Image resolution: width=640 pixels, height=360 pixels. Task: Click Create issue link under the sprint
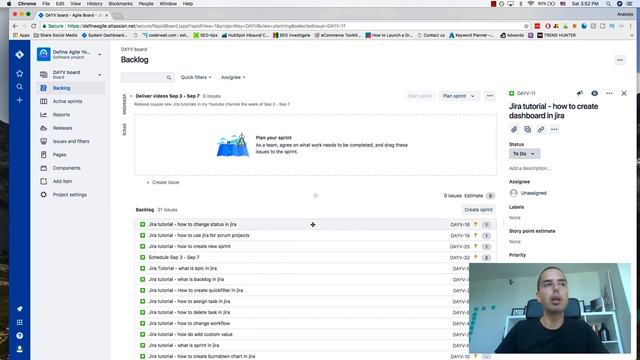pos(163,182)
